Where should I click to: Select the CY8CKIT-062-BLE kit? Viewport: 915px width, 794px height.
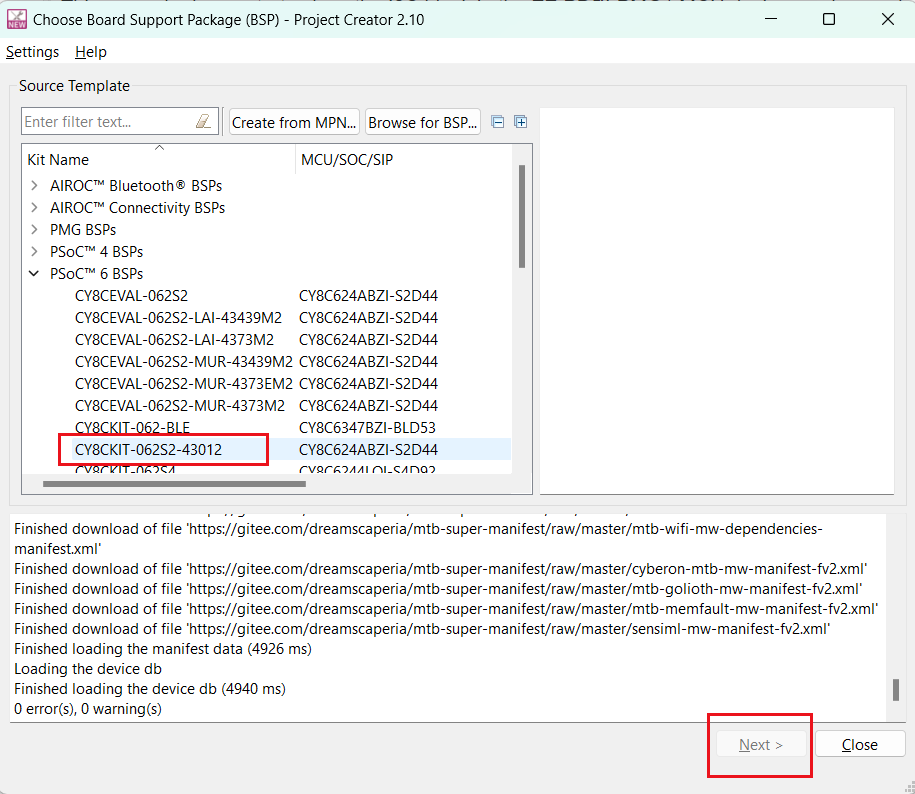coord(132,428)
